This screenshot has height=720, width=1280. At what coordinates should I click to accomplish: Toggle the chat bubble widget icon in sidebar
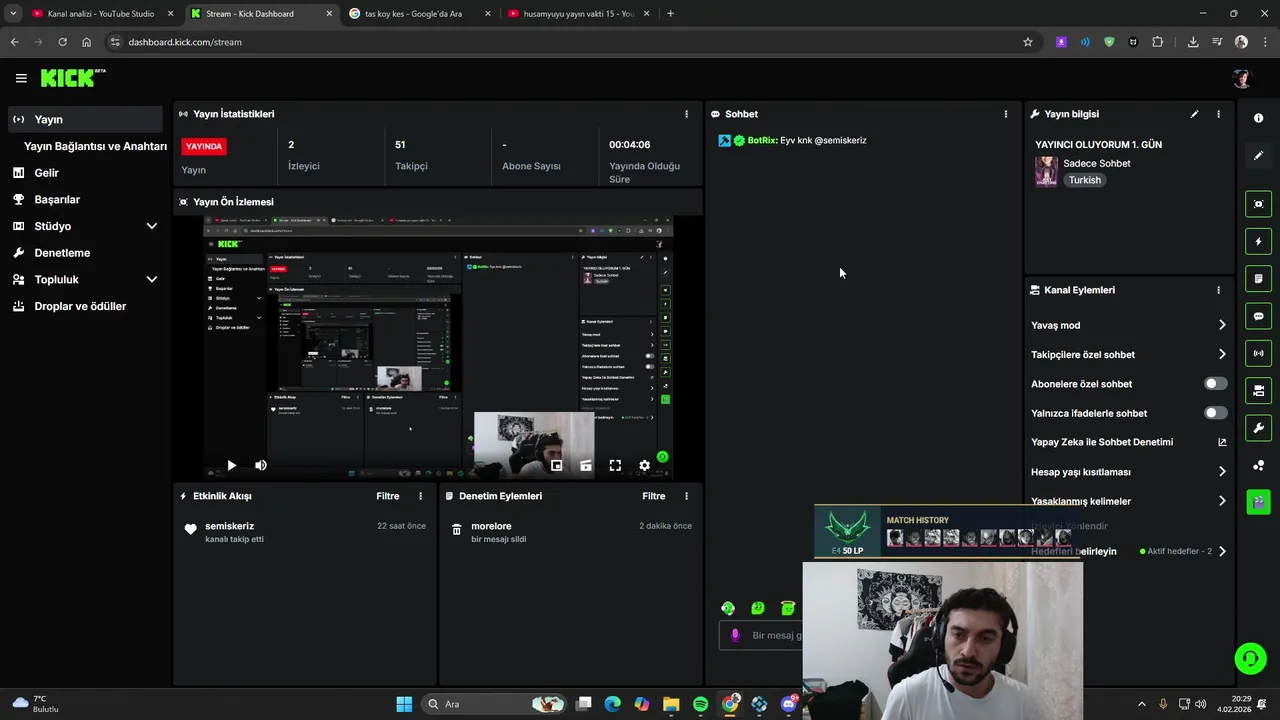pos(1258,316)
